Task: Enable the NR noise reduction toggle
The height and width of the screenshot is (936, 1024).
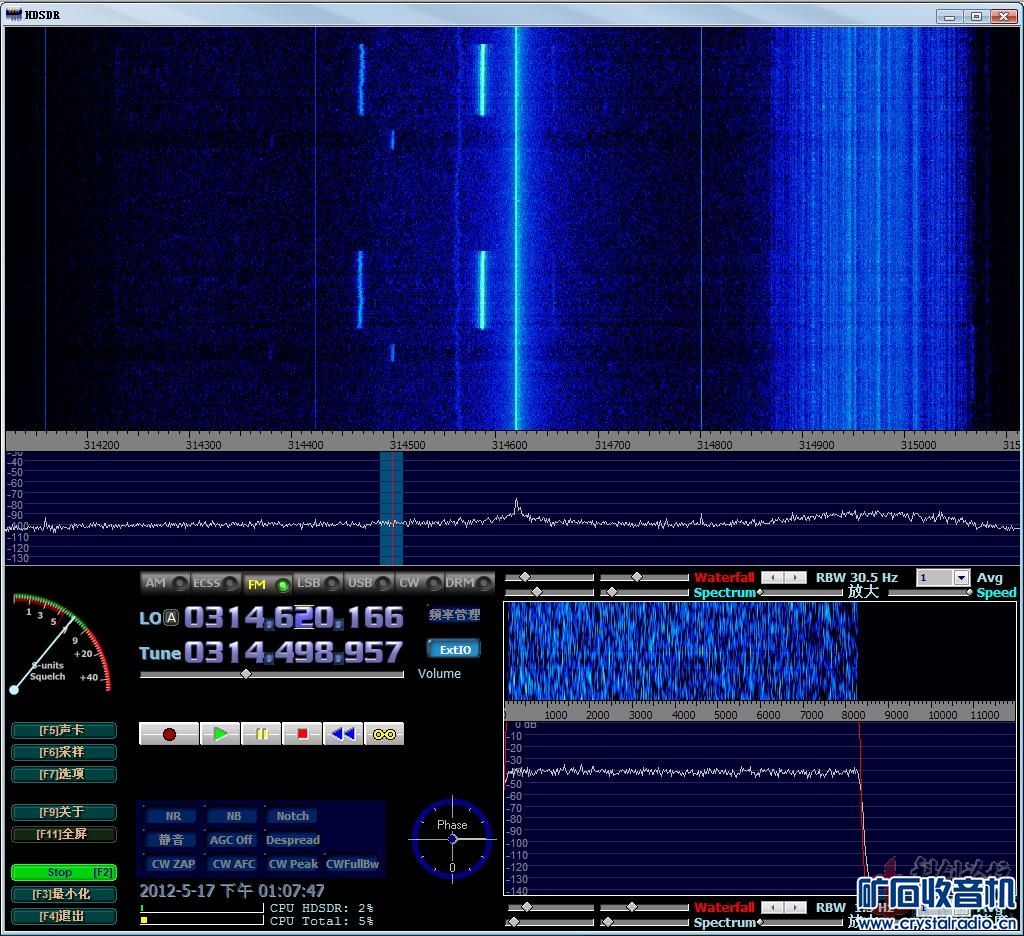Action: (x=173, y=816)
